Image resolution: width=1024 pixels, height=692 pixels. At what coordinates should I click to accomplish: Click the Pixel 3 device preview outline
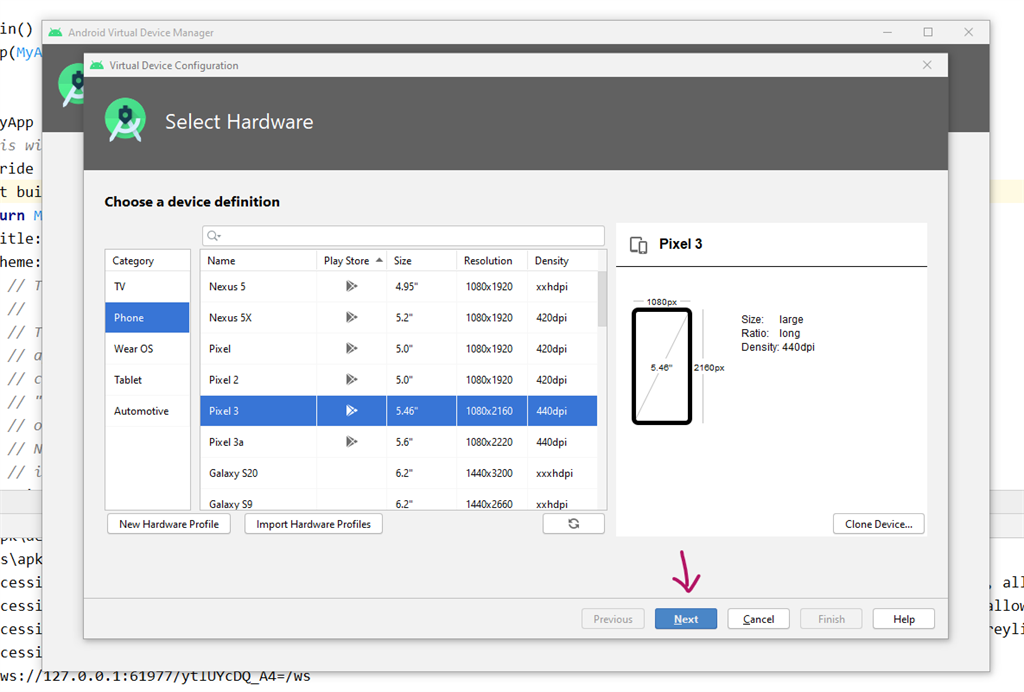coord(661,367)
